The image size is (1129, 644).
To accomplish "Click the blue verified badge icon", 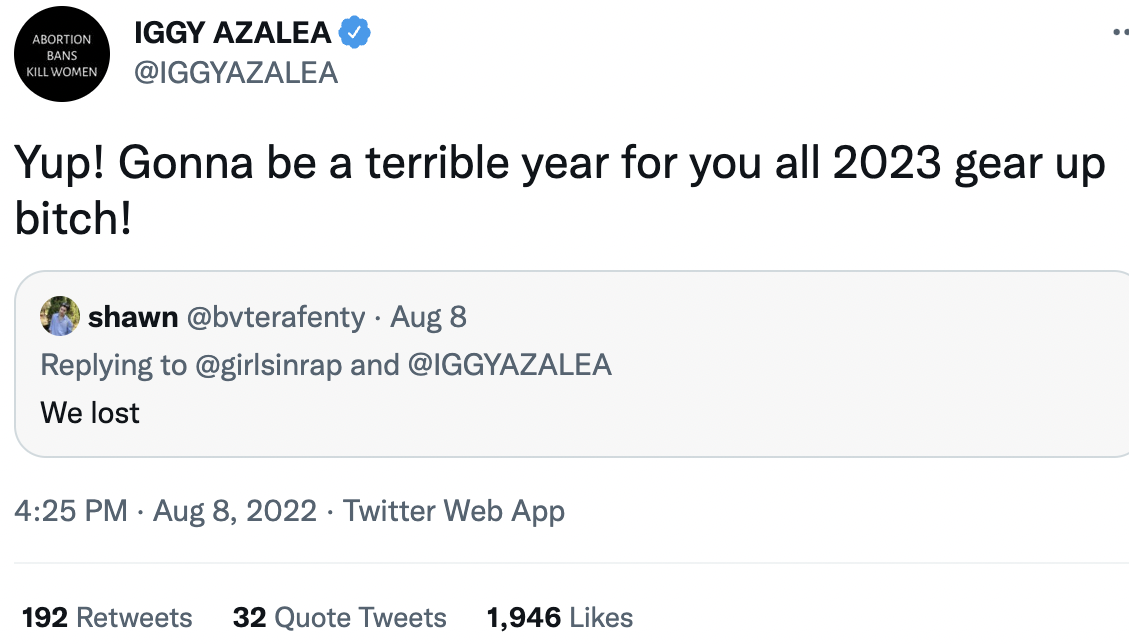I will click(354, 32).
